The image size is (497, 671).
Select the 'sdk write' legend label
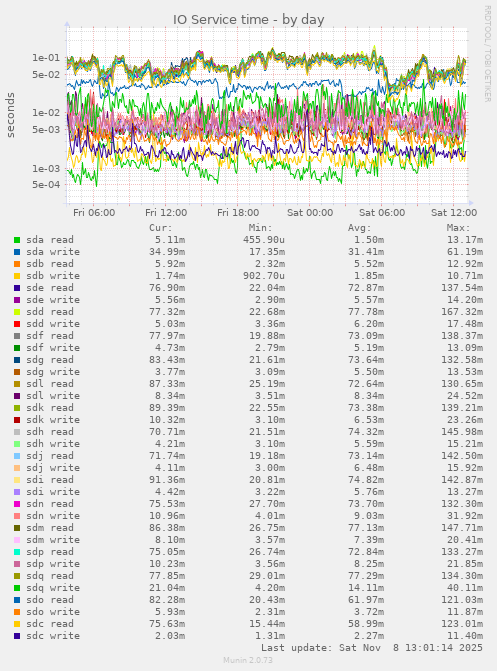[53, 420]
